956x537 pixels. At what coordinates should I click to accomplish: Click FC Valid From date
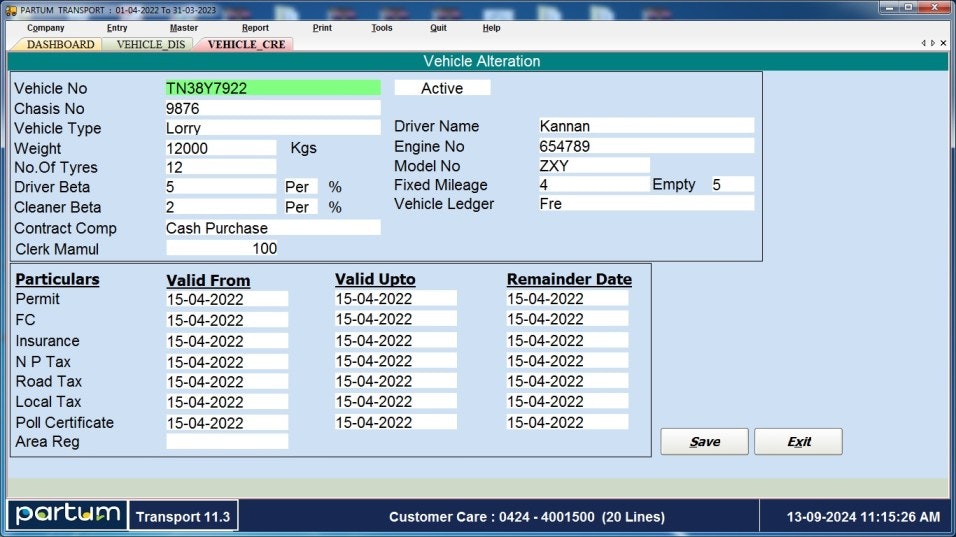pyautogui.click(x=227, y=319)
